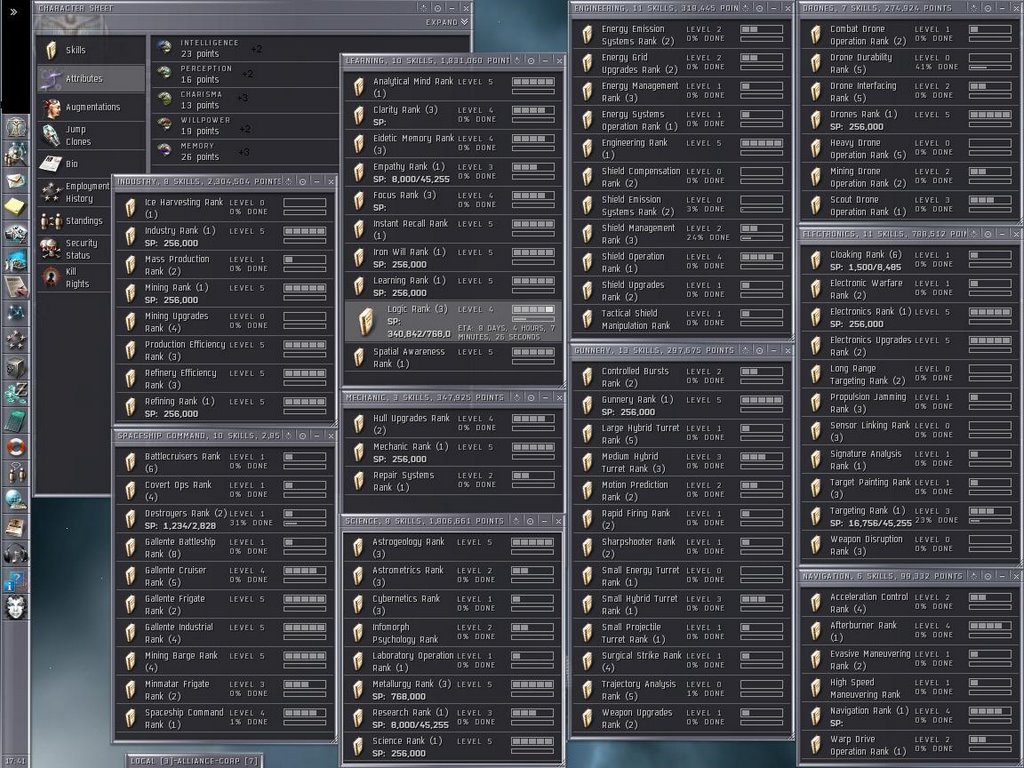Toggle the pin on the Science skills window

(517, 521)
